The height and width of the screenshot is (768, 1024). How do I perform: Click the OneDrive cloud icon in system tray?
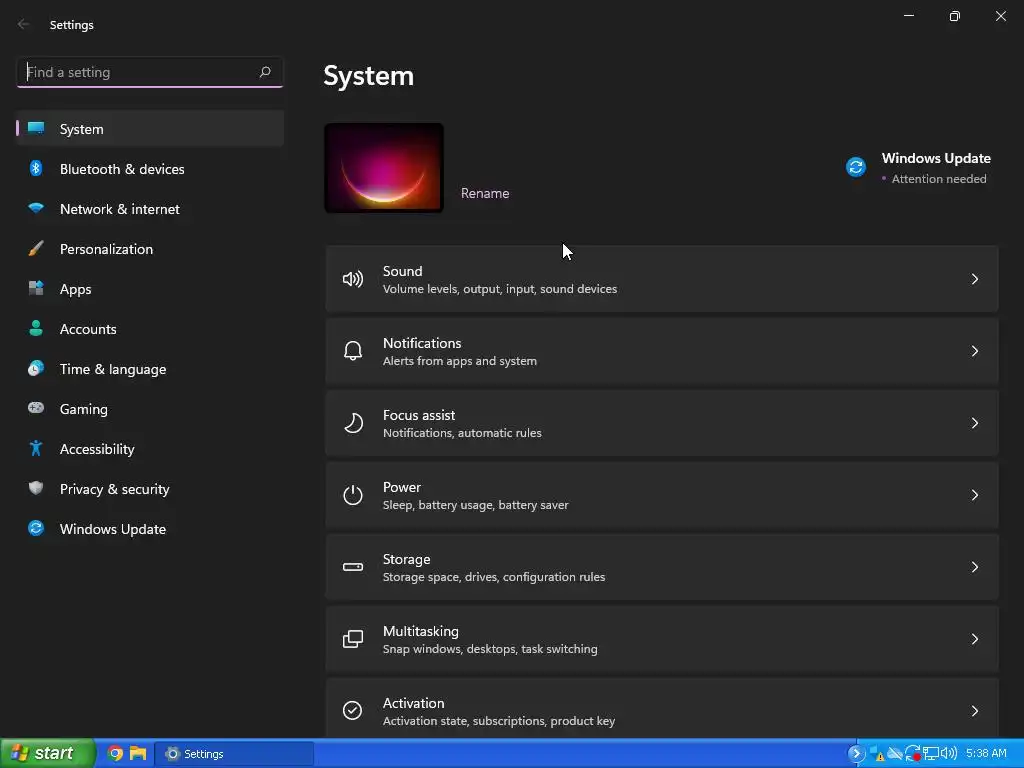[x=895, y=754]
